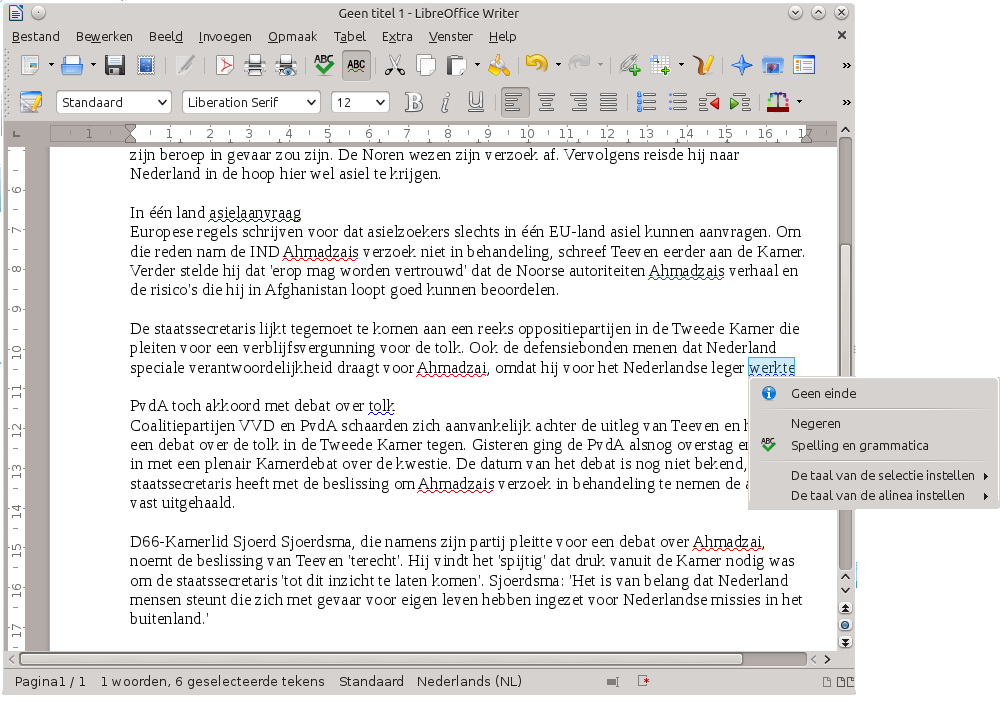Click the Standaard page style in status bar

click(371, 681)
